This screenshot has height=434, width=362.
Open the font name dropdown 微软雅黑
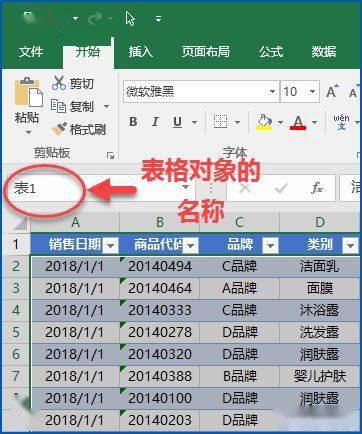tap(272, 91)
